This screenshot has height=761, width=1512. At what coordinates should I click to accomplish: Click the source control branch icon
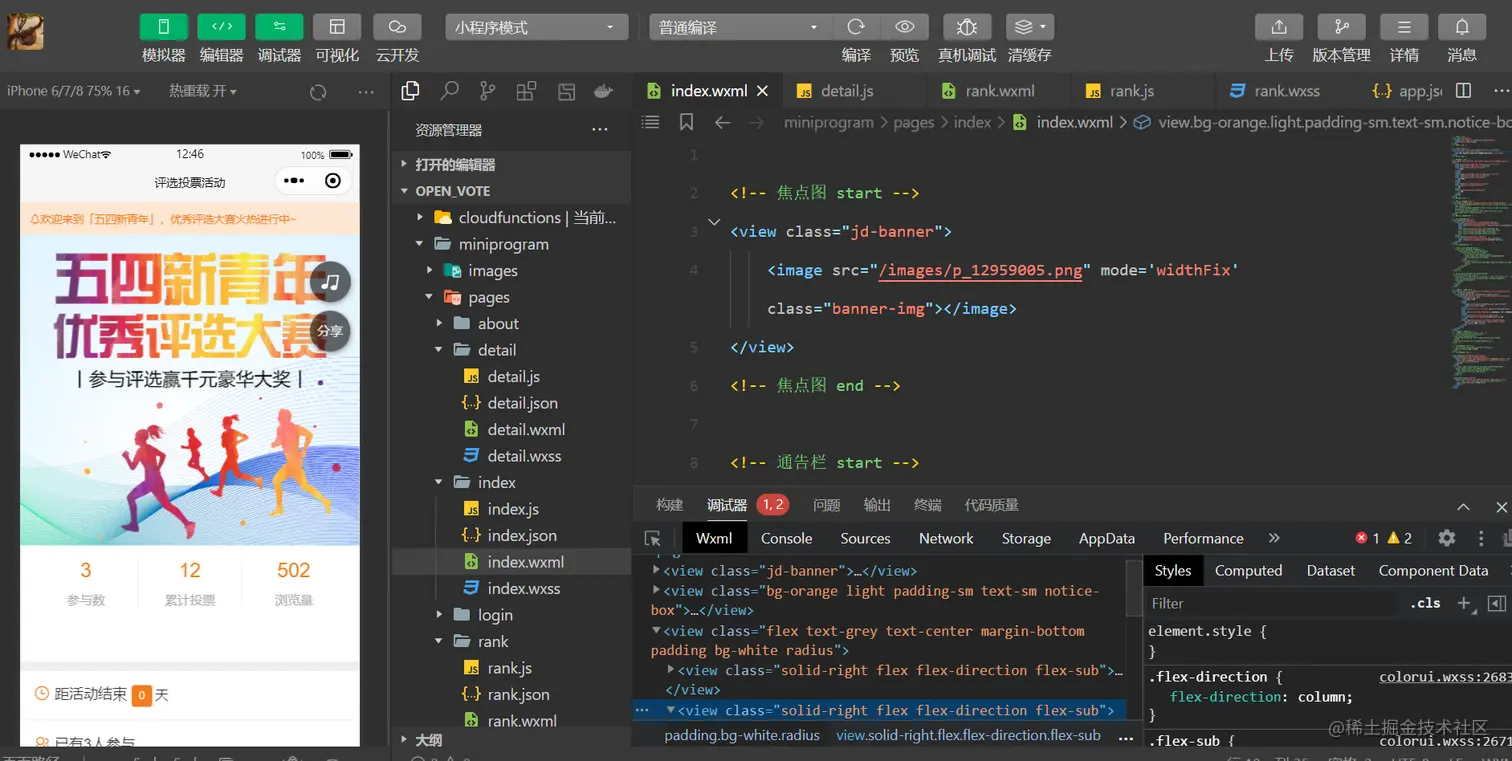(x=488, y=91)
